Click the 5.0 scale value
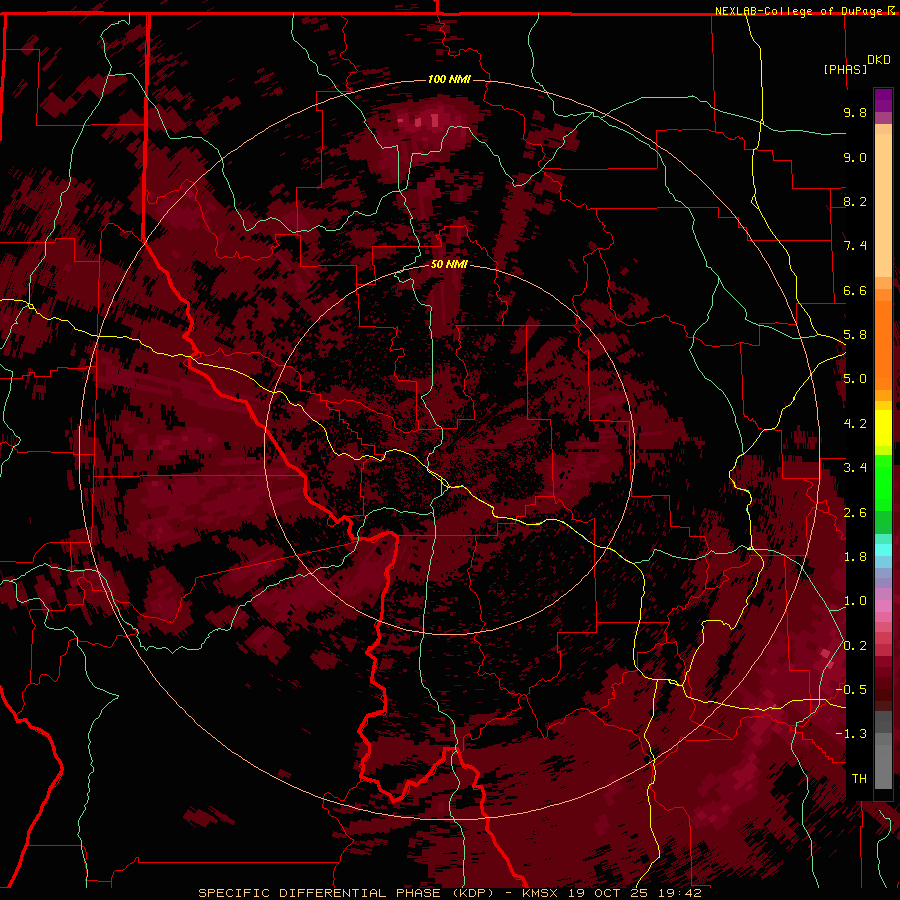Viewport: 900px width, 900px height. tap(855, 379)
